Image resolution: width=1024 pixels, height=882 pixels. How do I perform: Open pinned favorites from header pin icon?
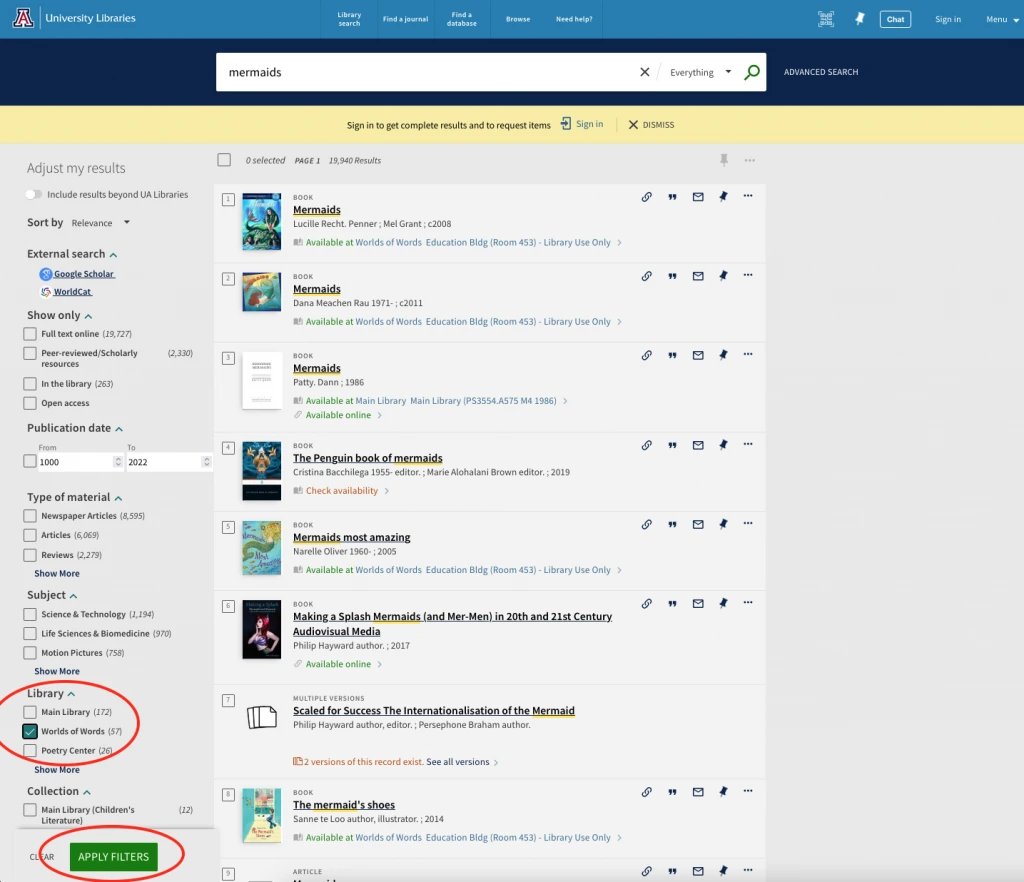tap(859, 19)
